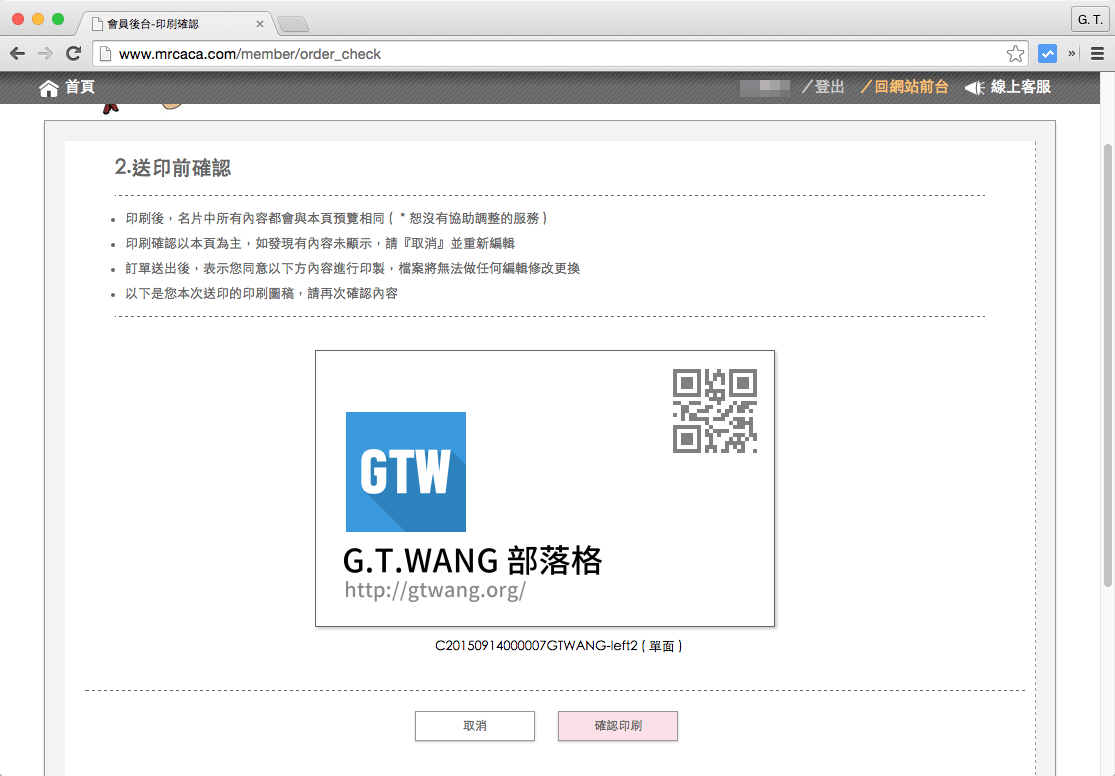1115x776 pixels.
Task: Open the G. T. profile button
Action: click(x=1090, y=20)
